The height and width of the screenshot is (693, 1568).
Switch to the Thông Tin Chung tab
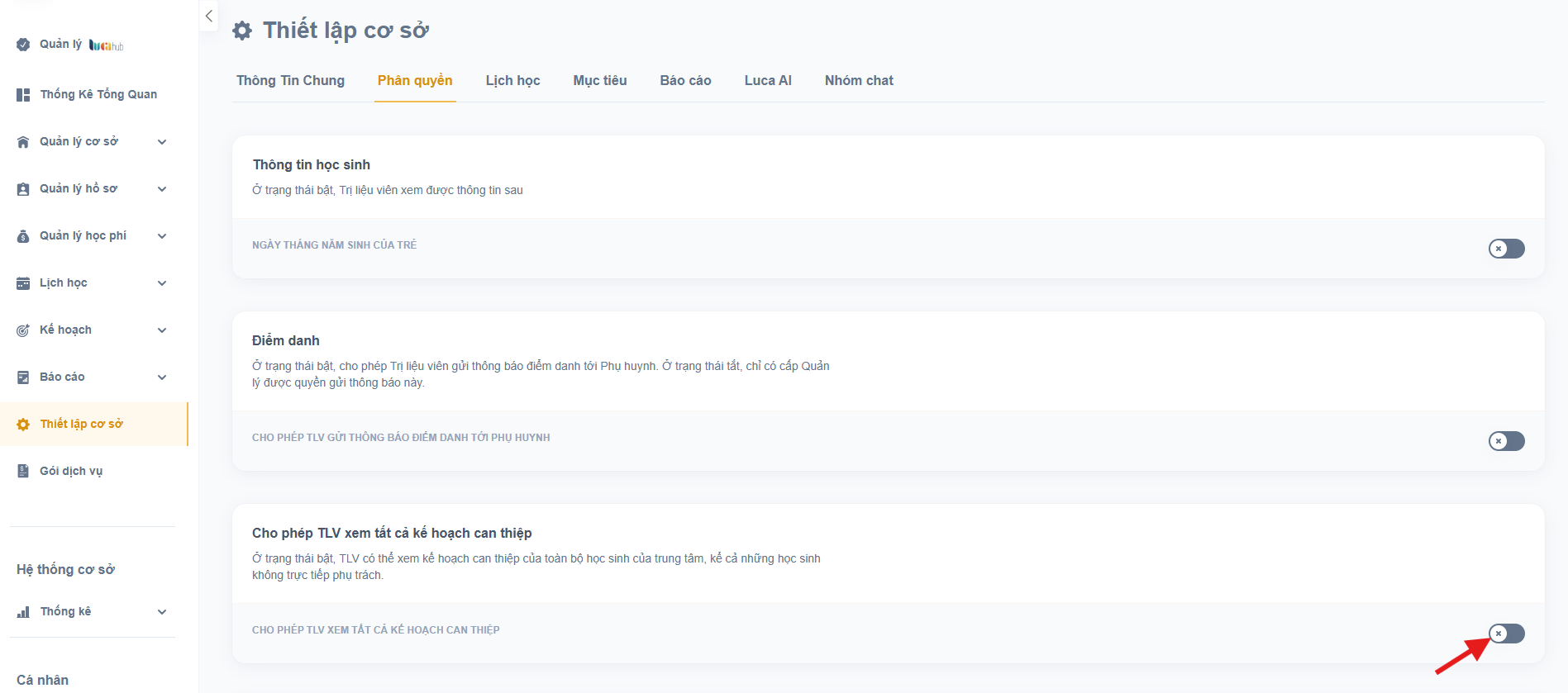coord(290,80)
